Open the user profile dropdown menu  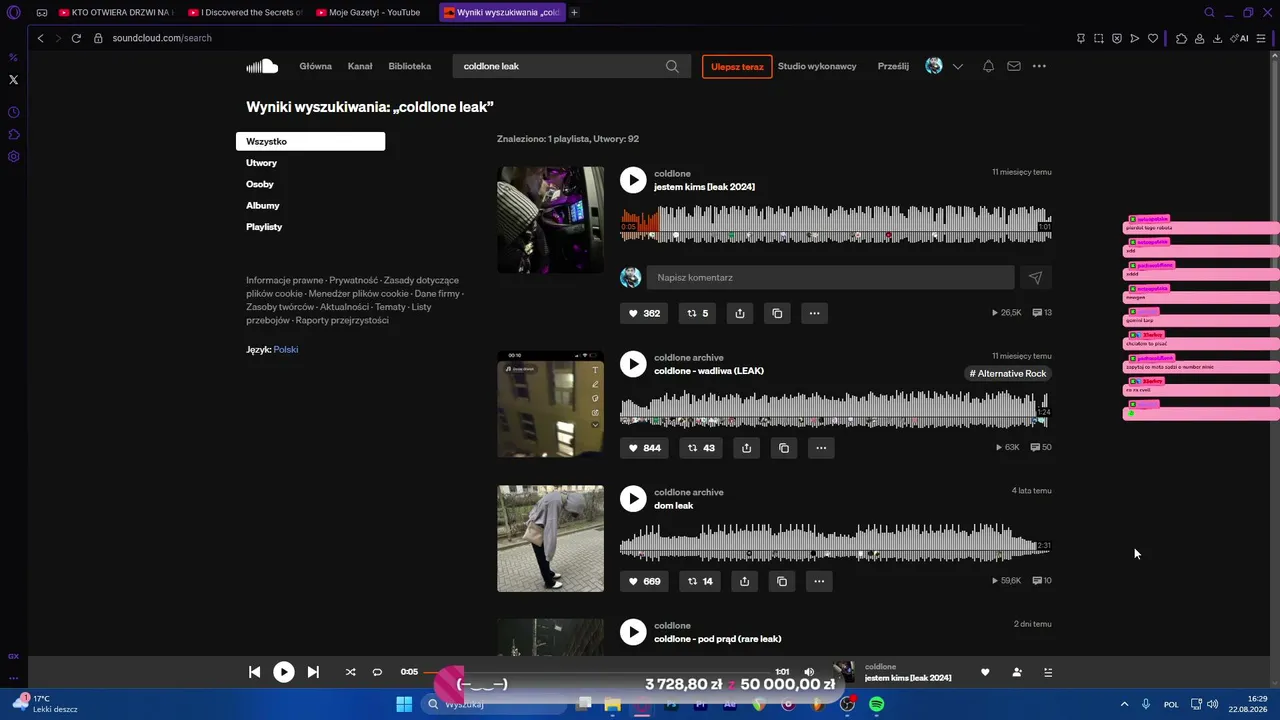tap(957, 66)
